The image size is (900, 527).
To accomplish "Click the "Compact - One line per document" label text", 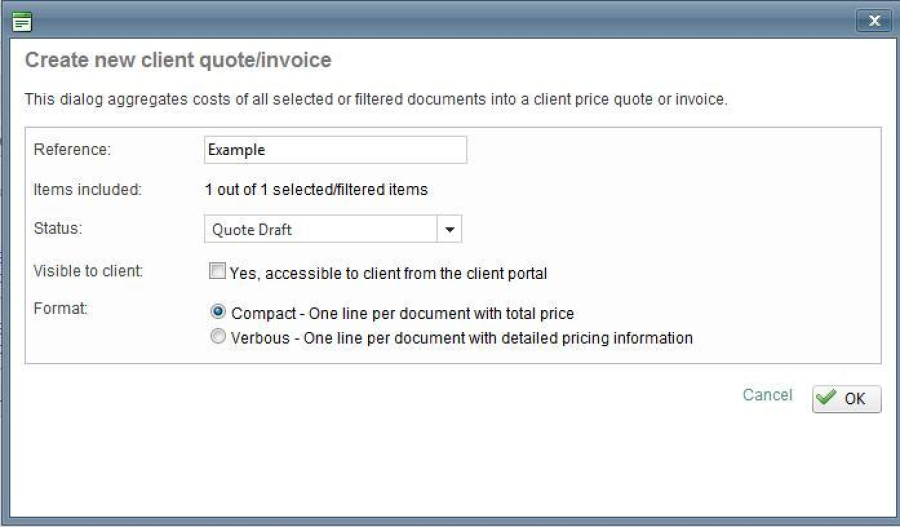I will click(x=403, y=313).
